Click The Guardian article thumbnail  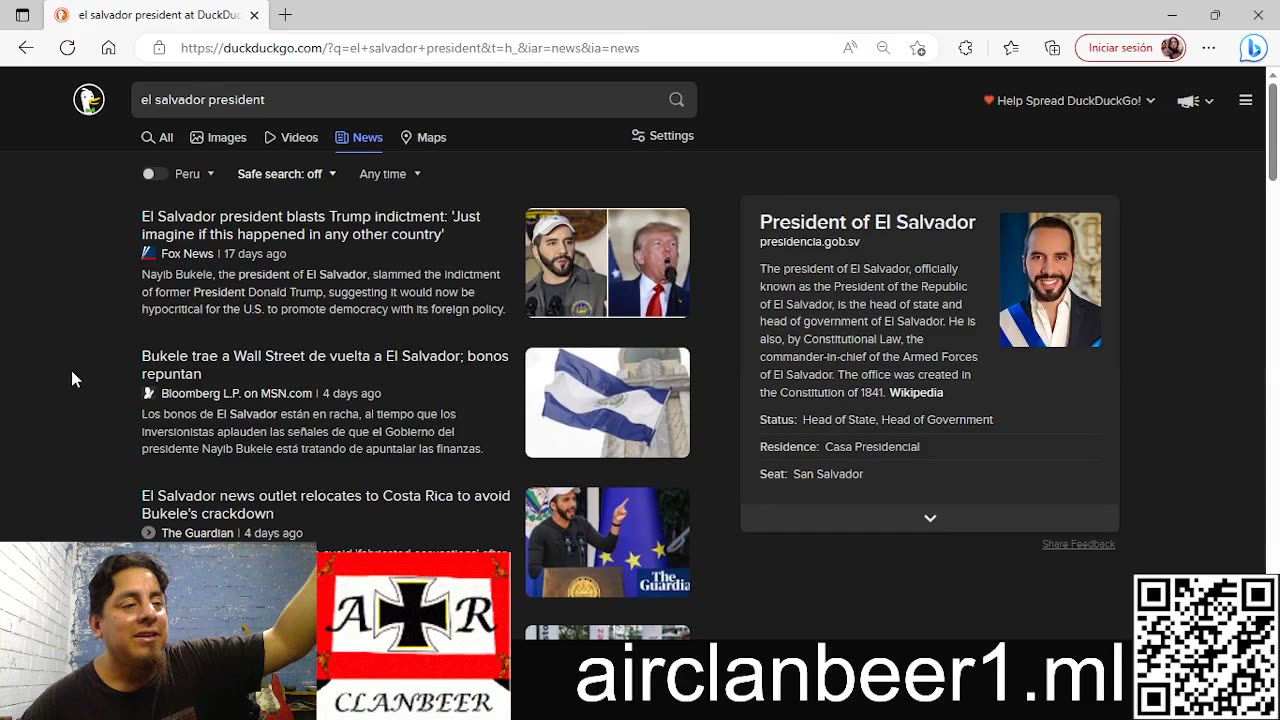click(607, 542)
